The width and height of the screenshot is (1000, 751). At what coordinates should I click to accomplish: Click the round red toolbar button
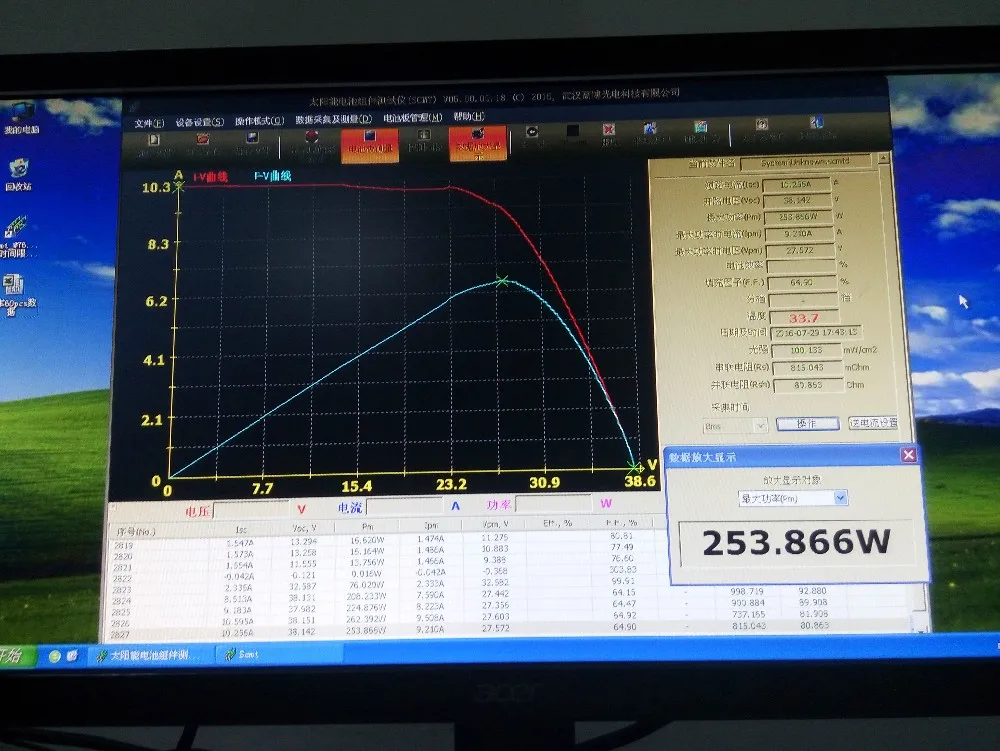coord(311,136)
